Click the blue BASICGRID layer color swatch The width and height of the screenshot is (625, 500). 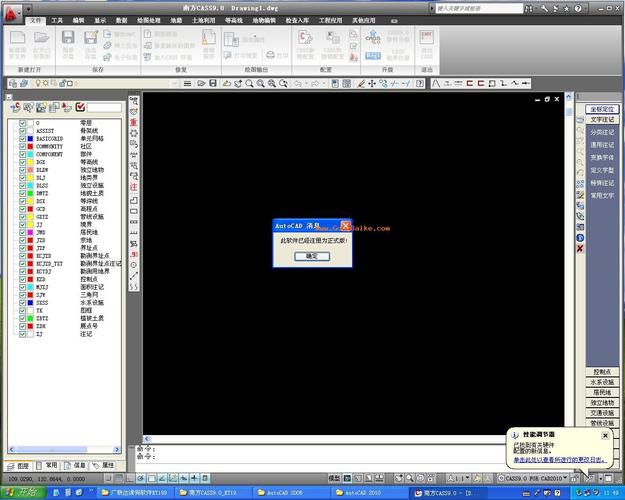pyautogui.click(x=30, y=139)
